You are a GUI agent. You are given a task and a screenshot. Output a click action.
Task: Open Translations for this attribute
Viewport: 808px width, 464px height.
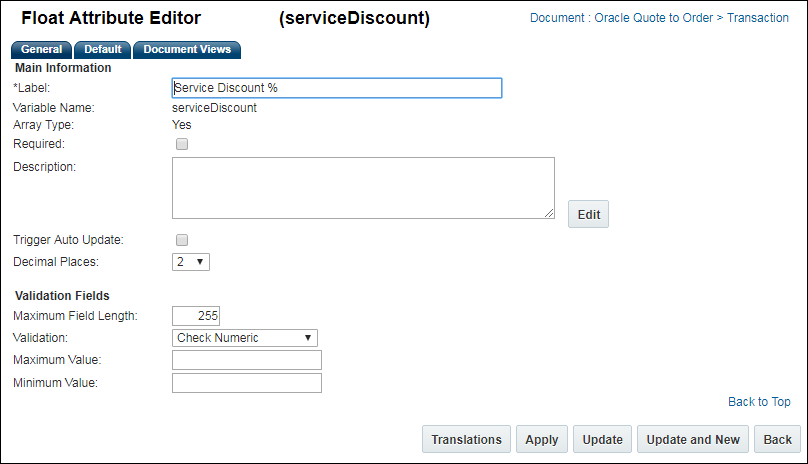[x=466, y=440]
